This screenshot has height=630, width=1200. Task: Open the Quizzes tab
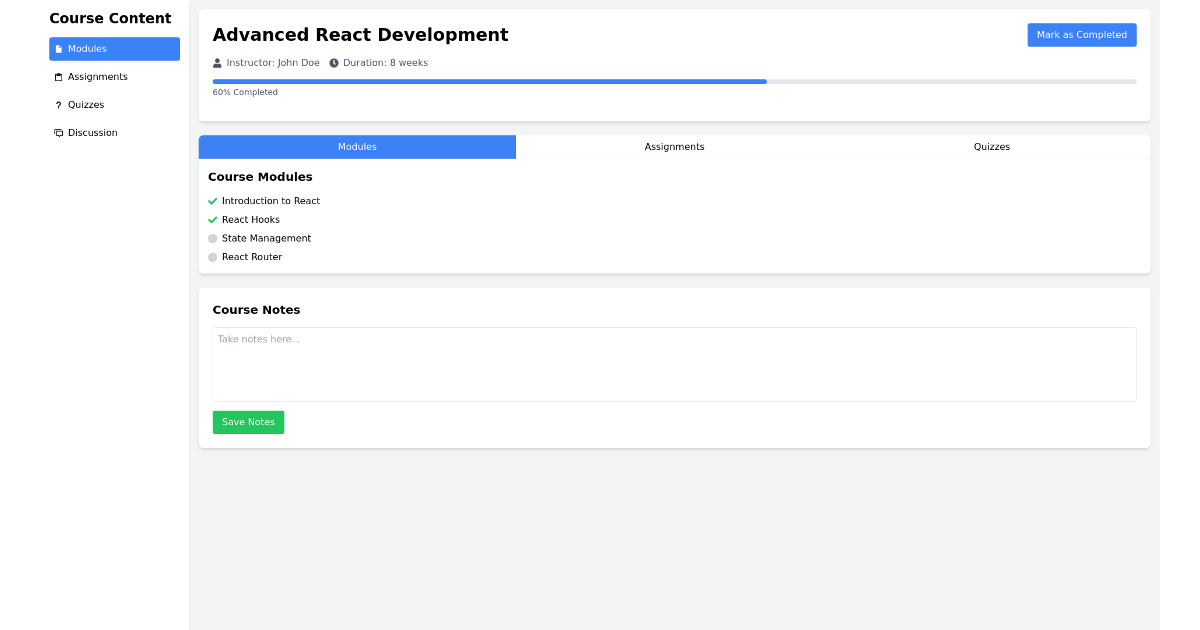click(x=991, y=146)
